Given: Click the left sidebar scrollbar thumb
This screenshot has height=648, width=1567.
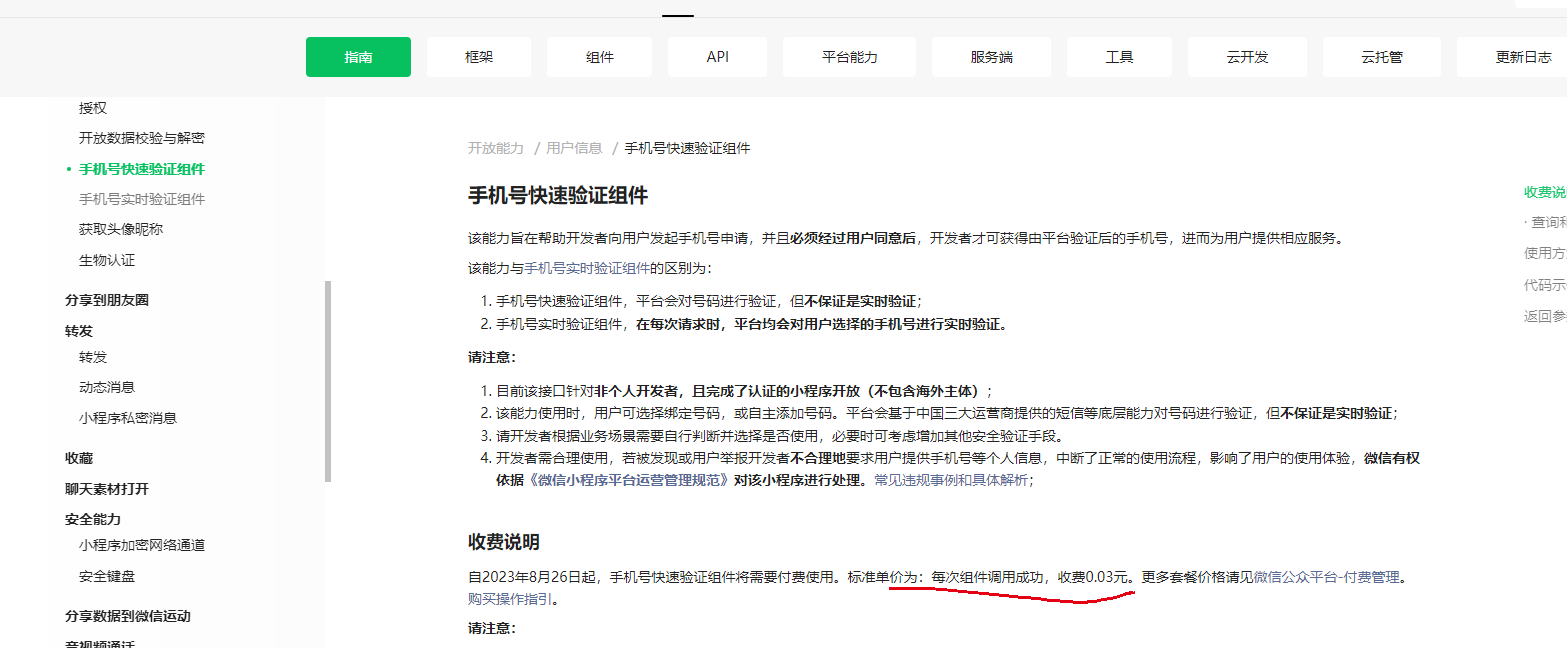Looking at the screenshot, I should [x=328, y=381].
